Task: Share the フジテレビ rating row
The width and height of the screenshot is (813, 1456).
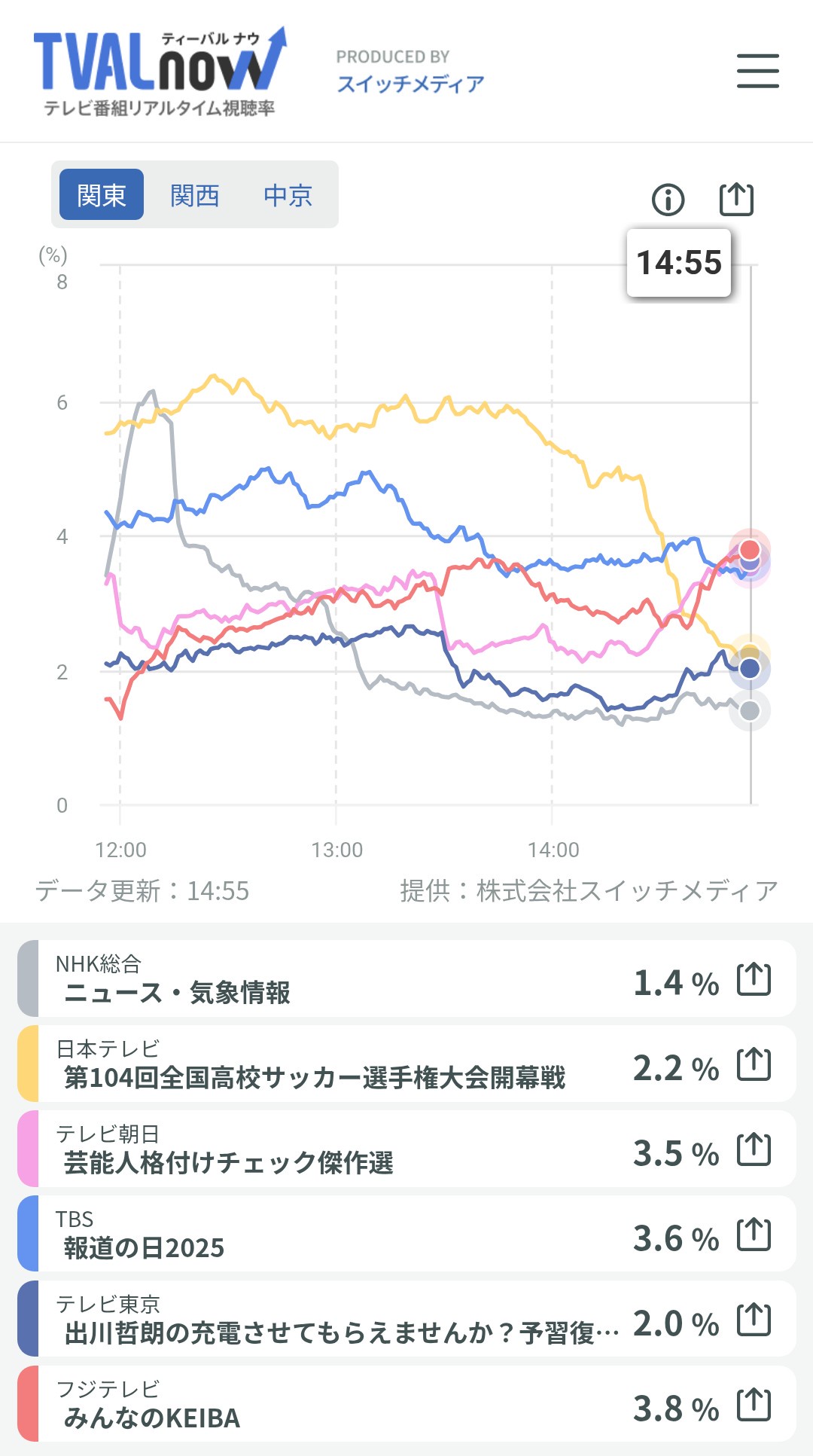Action: [754, 1405]
